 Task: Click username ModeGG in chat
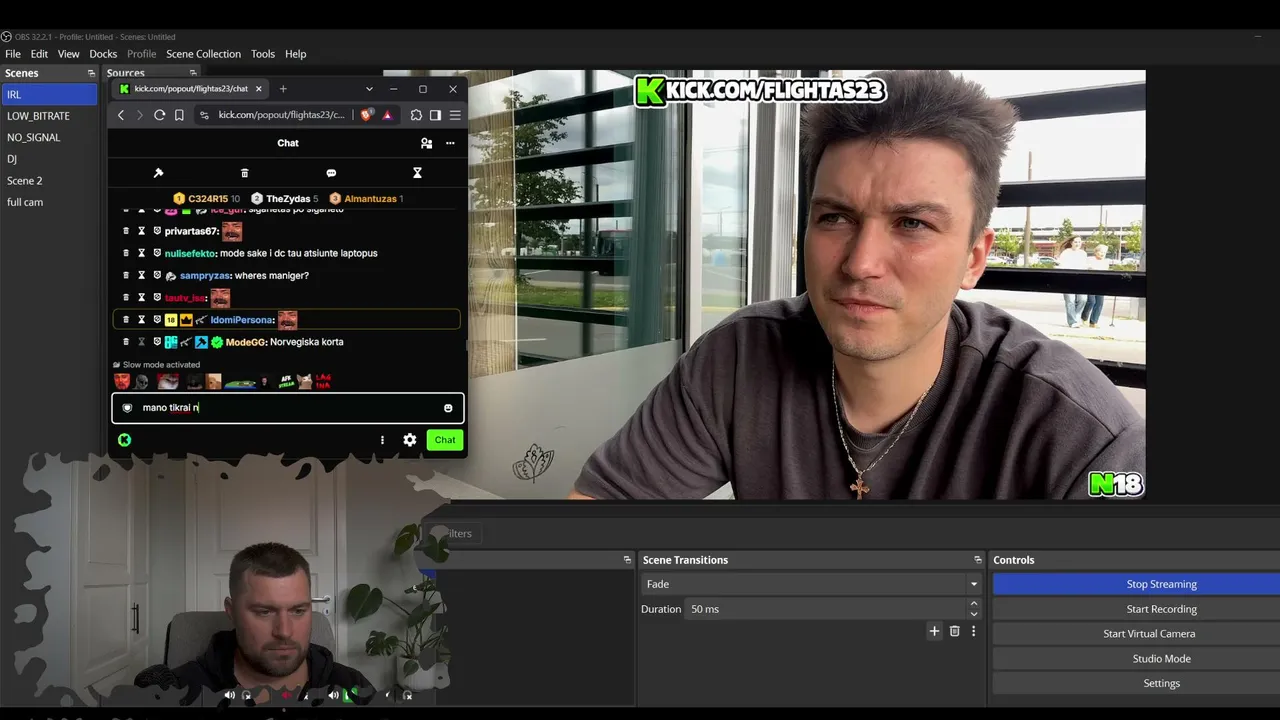[245, 342]
